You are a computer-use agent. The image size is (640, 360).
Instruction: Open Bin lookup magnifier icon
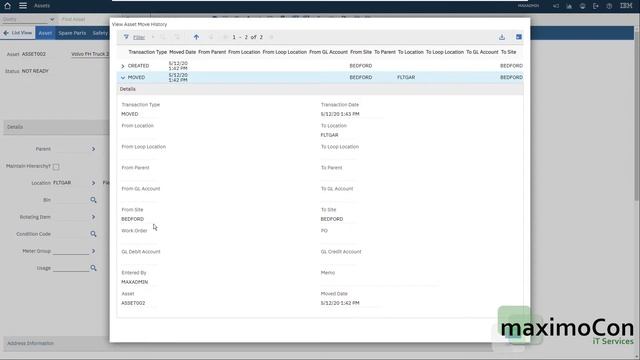click(x=93, y=200)
